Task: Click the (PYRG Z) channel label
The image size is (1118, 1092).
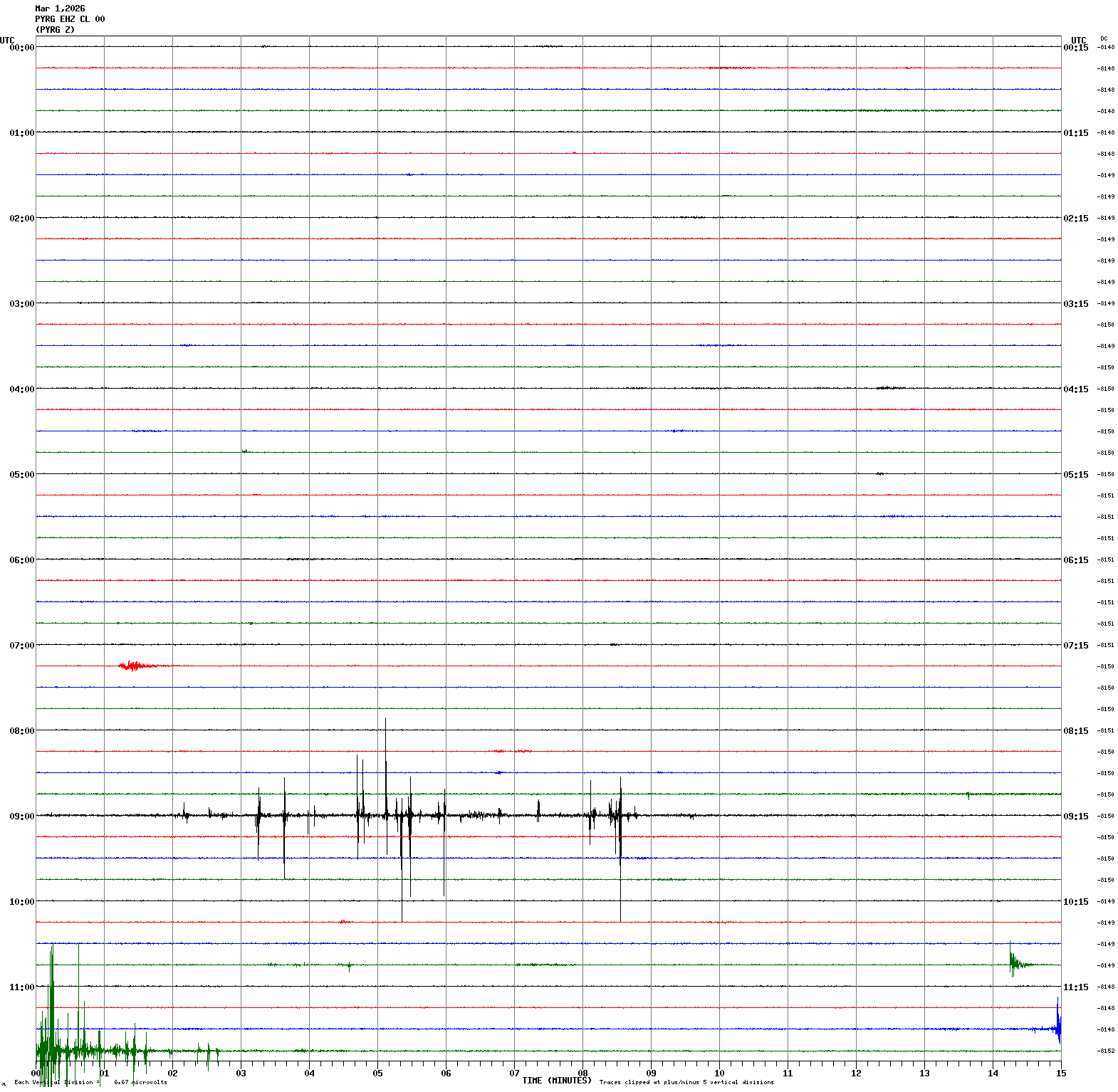Action: click(x=55, y=30)
